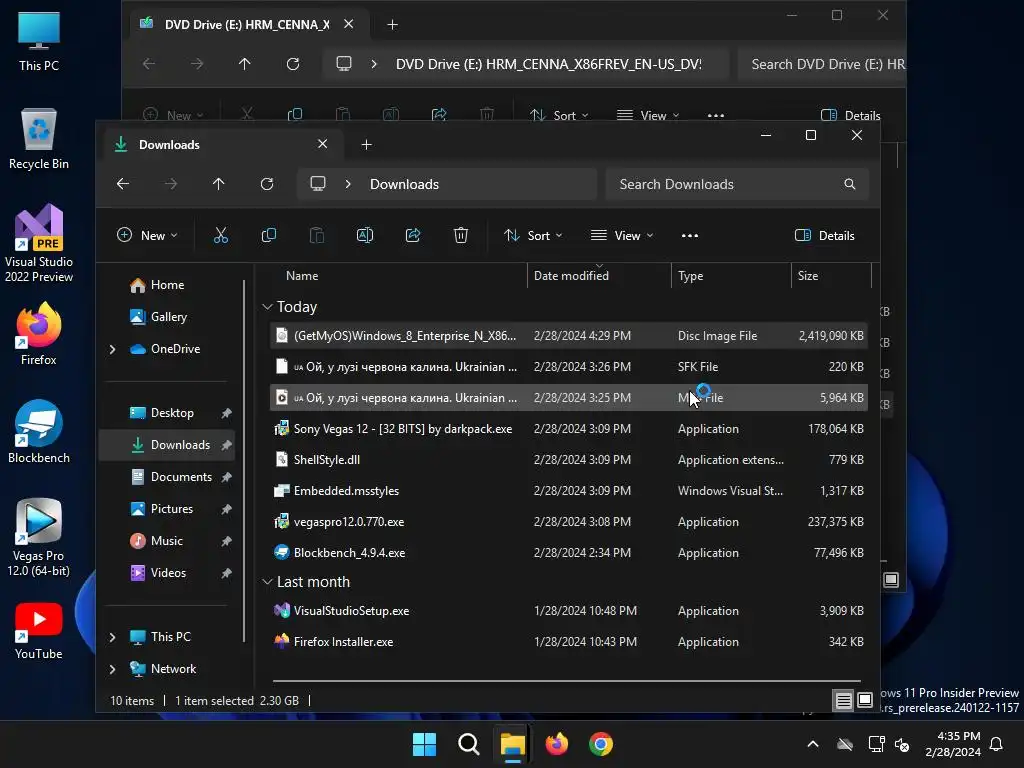Open Gallery in navigation pane

(168, 317)
